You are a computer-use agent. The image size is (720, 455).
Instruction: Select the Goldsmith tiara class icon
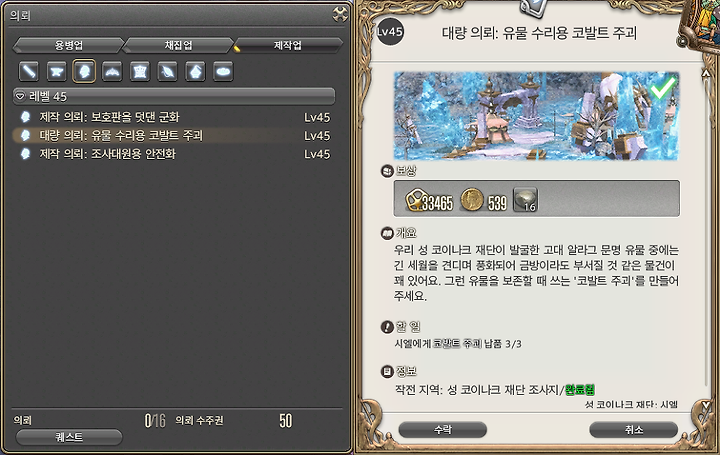112,72
